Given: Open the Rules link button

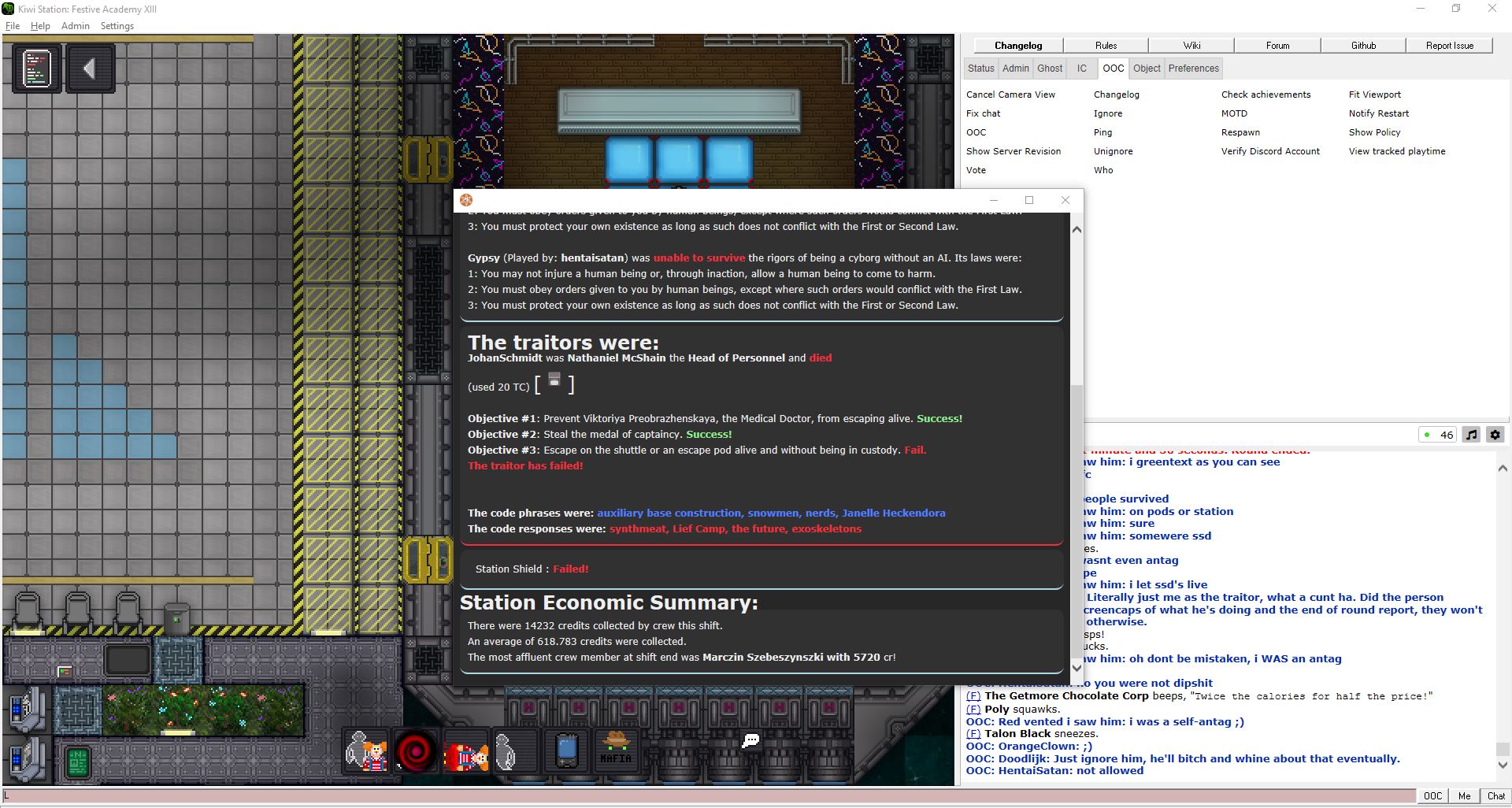Looking at the screenshot, I should point(1106,46).
